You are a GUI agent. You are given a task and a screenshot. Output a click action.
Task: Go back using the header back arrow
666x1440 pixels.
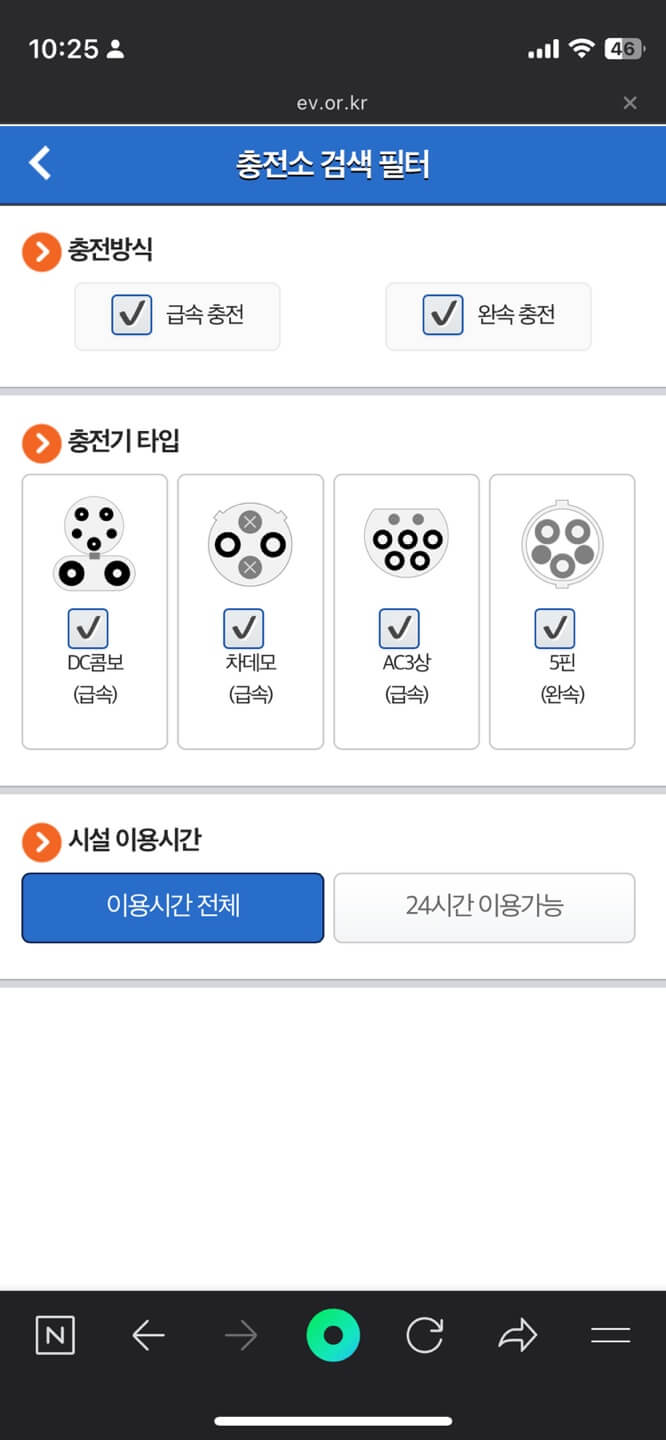(x=40, y=163)
